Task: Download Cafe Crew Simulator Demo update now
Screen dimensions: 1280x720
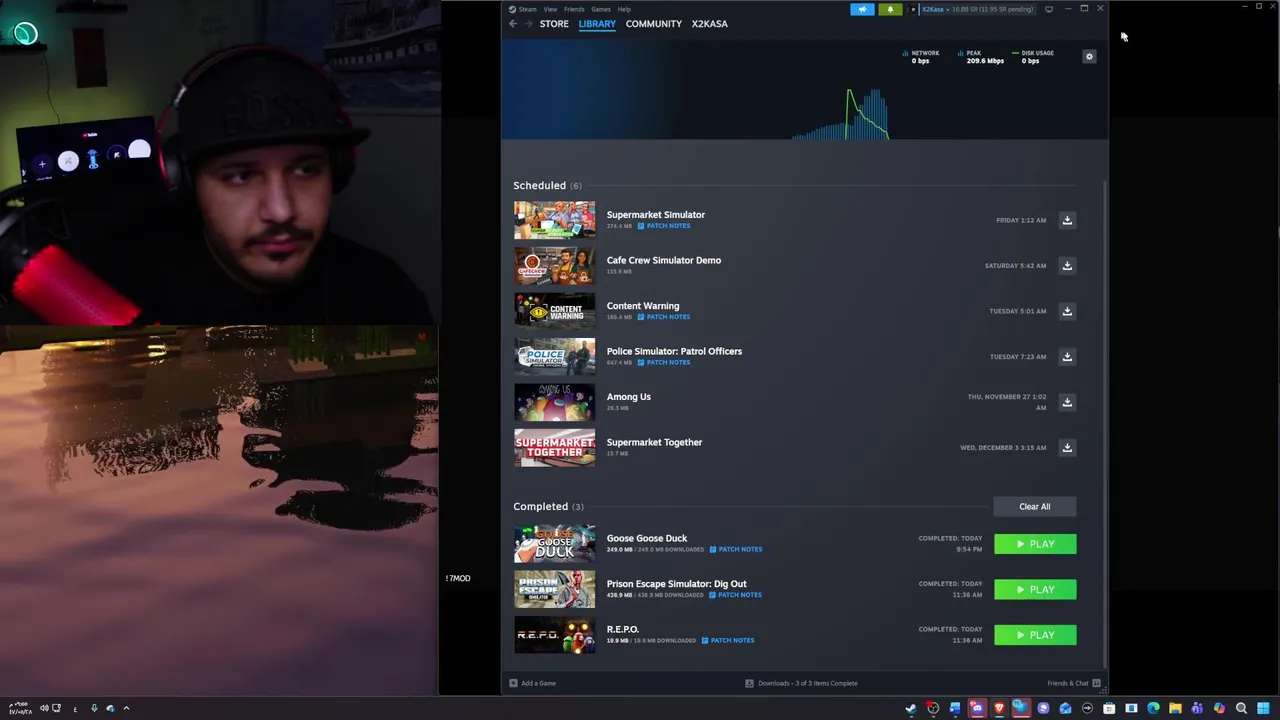Action: tap(1067, 265)
